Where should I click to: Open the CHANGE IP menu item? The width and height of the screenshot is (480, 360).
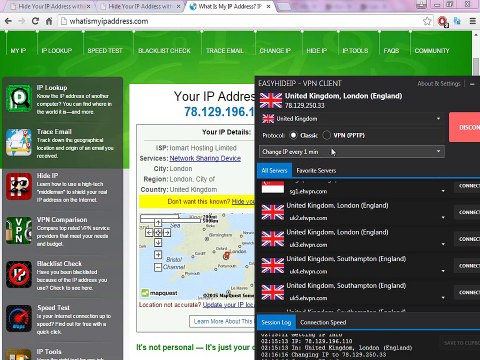(275, 51)
